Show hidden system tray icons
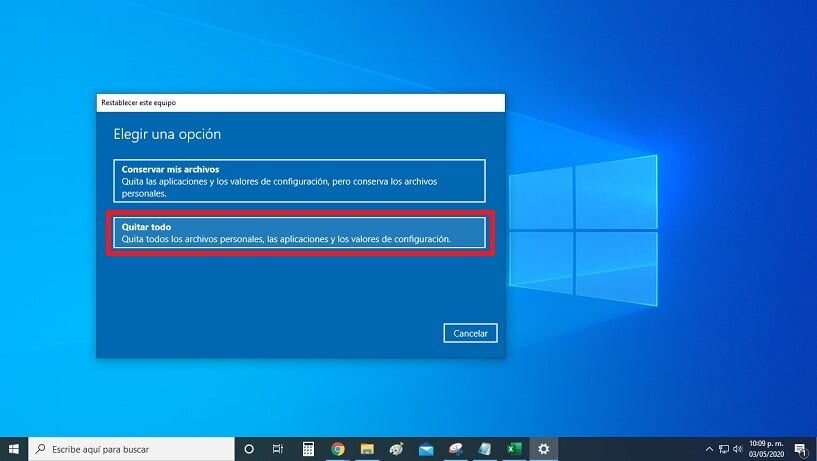817x461 pixels. click(709, 449)
